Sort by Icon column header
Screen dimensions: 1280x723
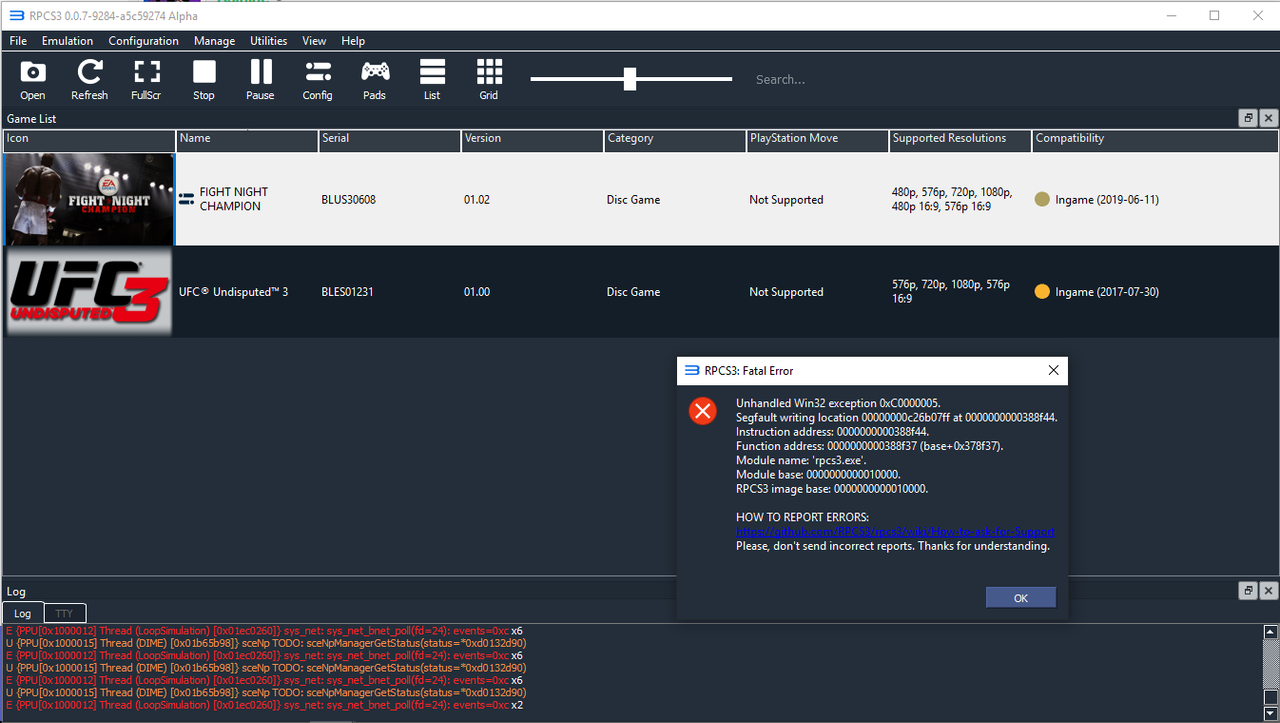tap(90, 139)
